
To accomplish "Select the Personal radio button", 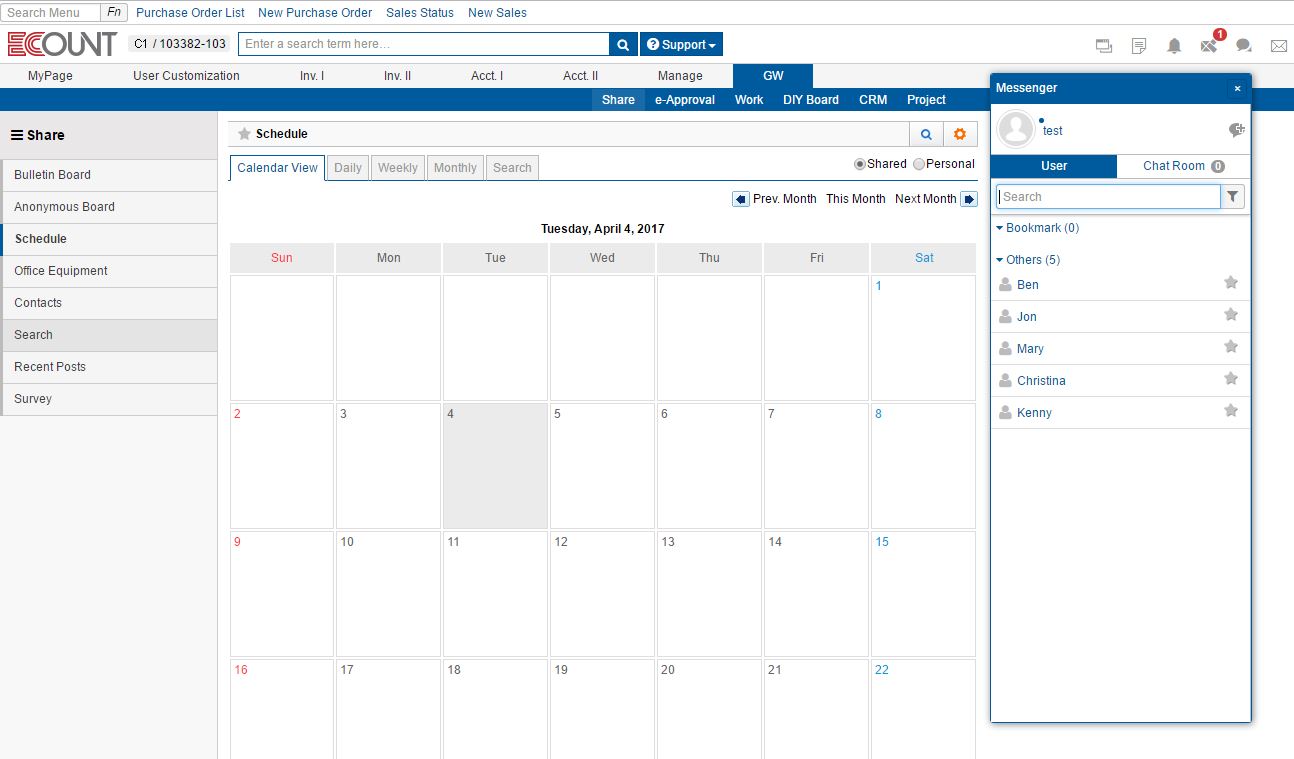I will coord(919,164).
